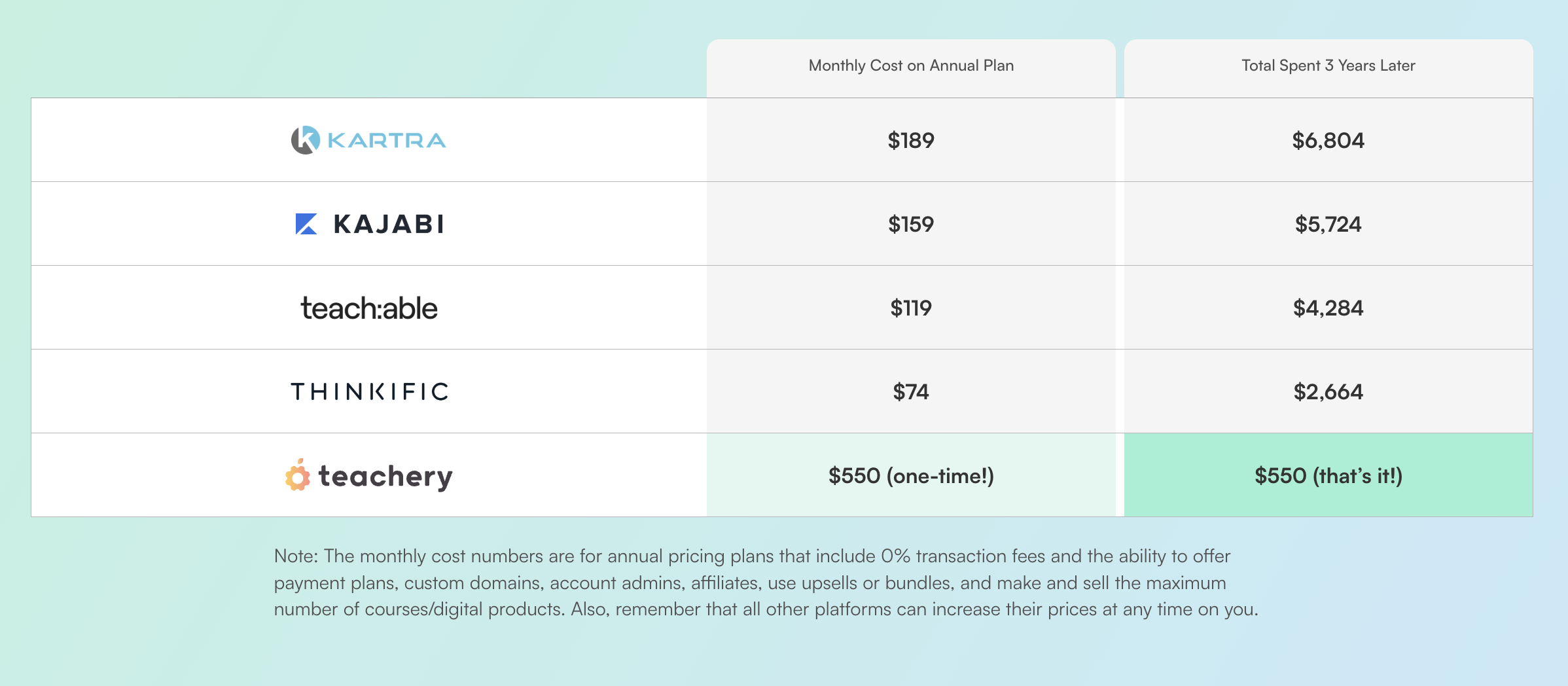Viewport: 1568px width, 686px height.
Task: Select the Monthly Cost on Annual Plan header
Action: click(x=911, y=65)
